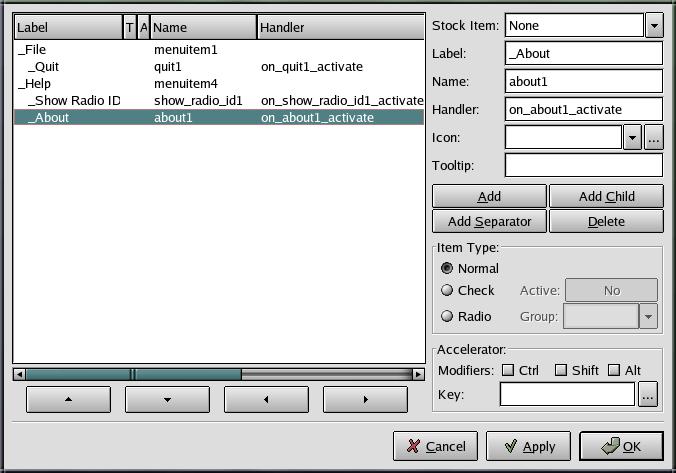The width and height of the screenshot is (676, 473).
Task: Expand the Stock Item dropdown
Action: coord(654,25)
